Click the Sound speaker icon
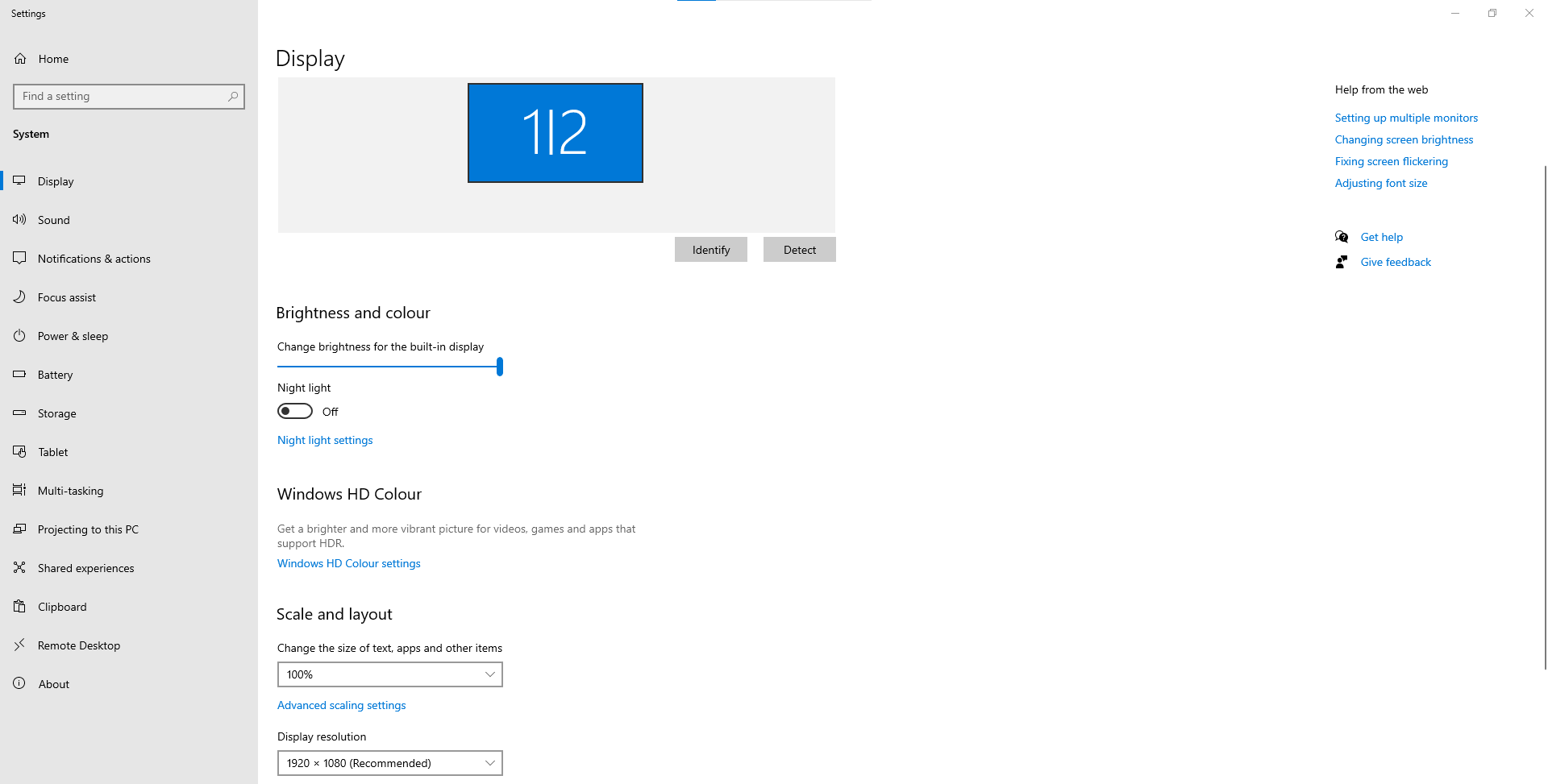1548x784 pixels. click(19, 220)
